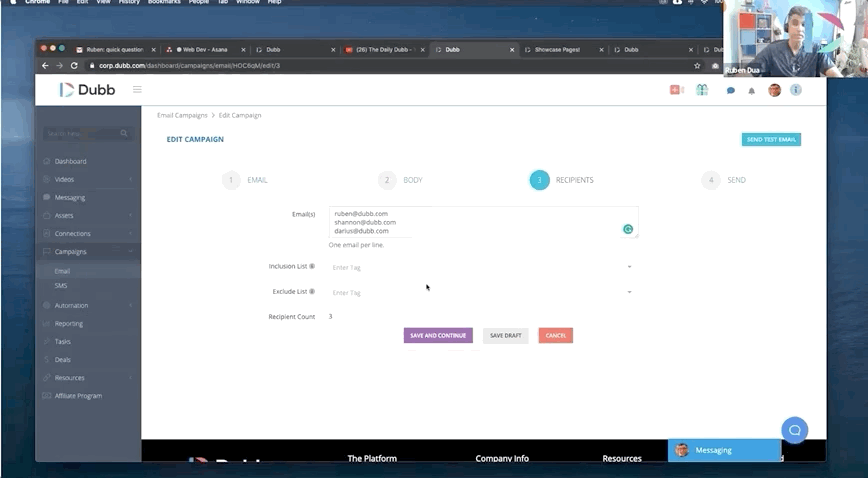Click the gift box icon in header
The width and height of the screenshot is (868, 478).
(702, 90)
